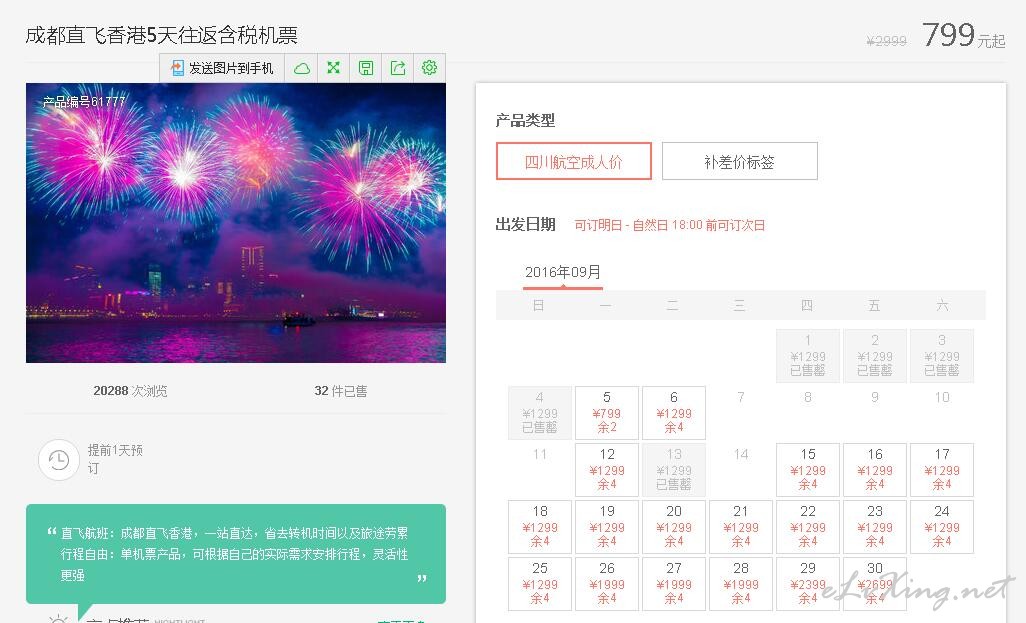Click the share arrow icon in image toolbar
This screenshot has width=1026, height=623.
(x=398, y=67)
